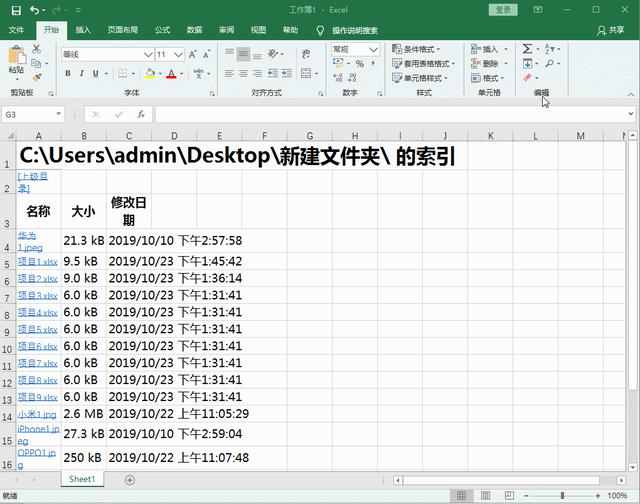Open the font size dropdown
Screen dimensions: 640x504
click(178, 54)
